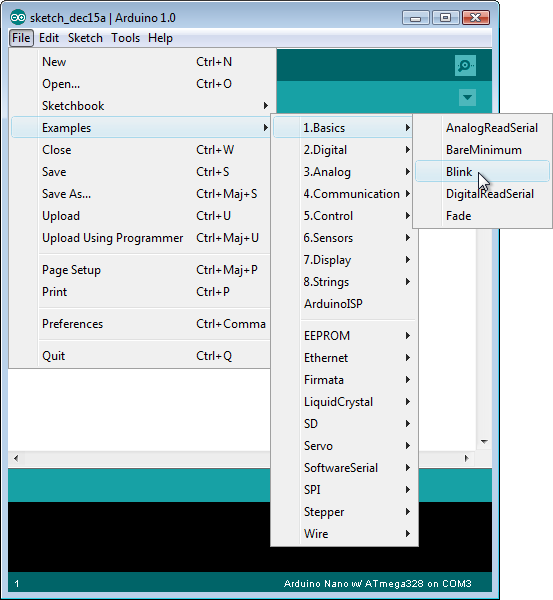Choose Upload Using Programmer
Image resolution: width=553 pixels, height=600 pixels.
140,238
